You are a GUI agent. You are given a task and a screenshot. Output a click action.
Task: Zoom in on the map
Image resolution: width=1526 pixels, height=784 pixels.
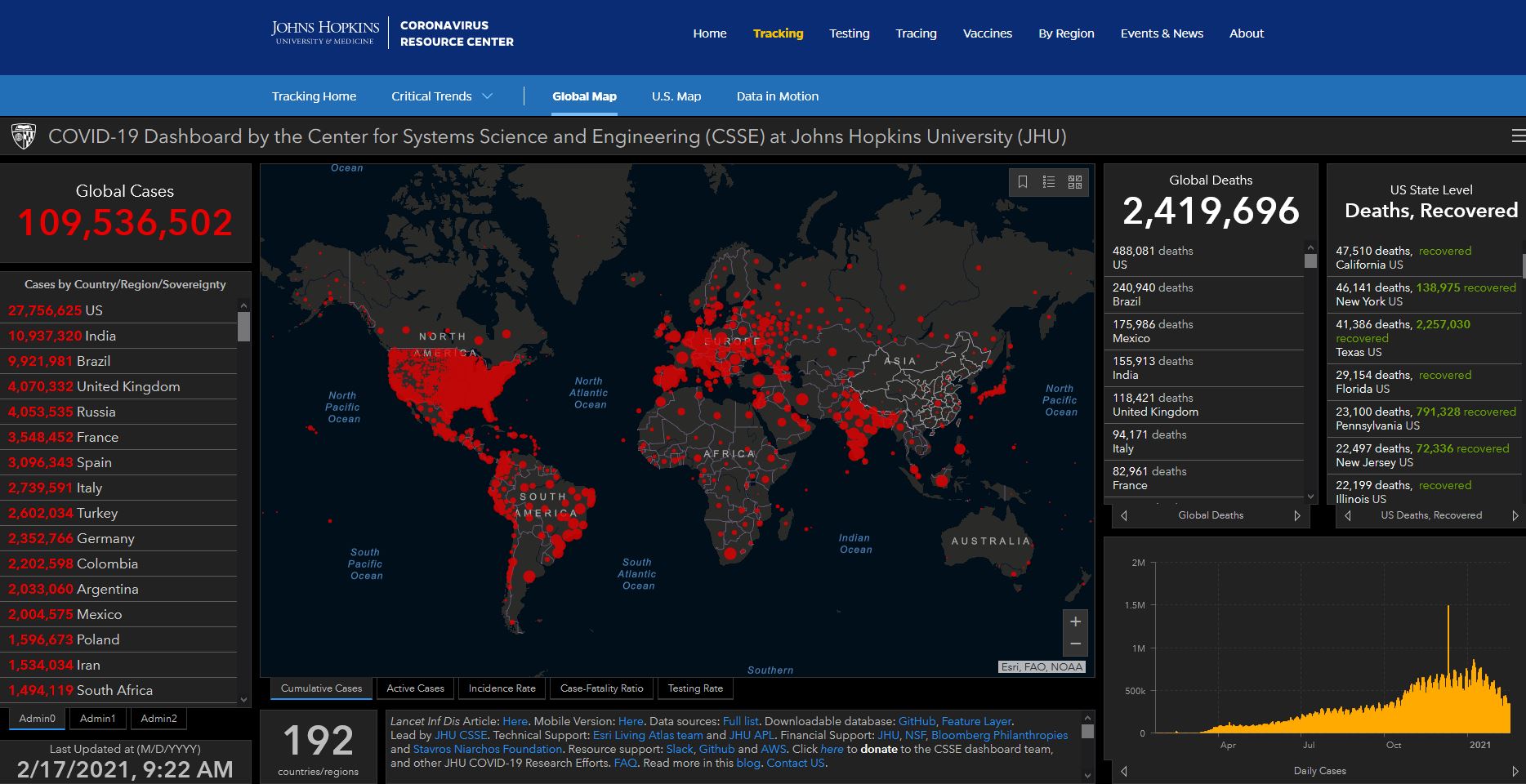point(1075,622)
